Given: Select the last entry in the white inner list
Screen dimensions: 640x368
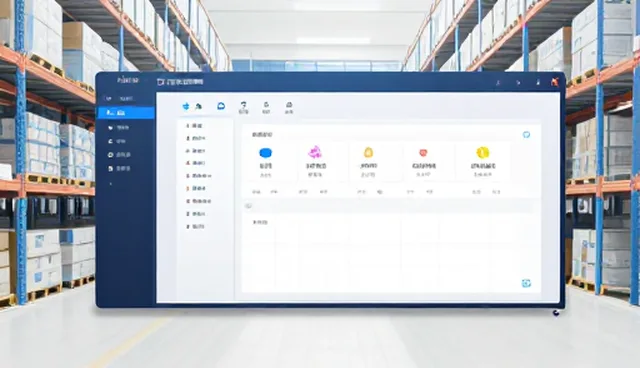Looking at the screenshot, I should click(x=196, y=226).
